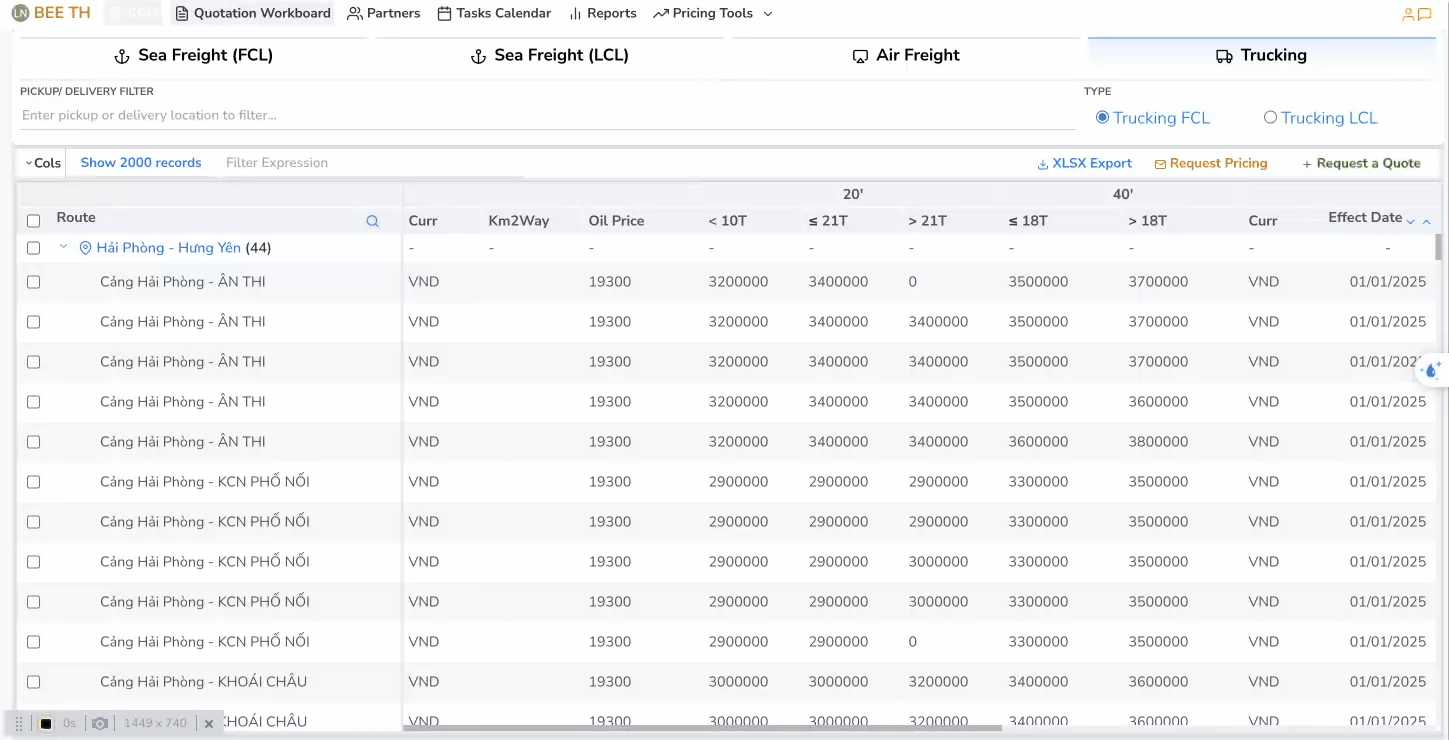Click the camera screenshot icon in recorder bar
1449x740 pixels.
pos(100,723)
